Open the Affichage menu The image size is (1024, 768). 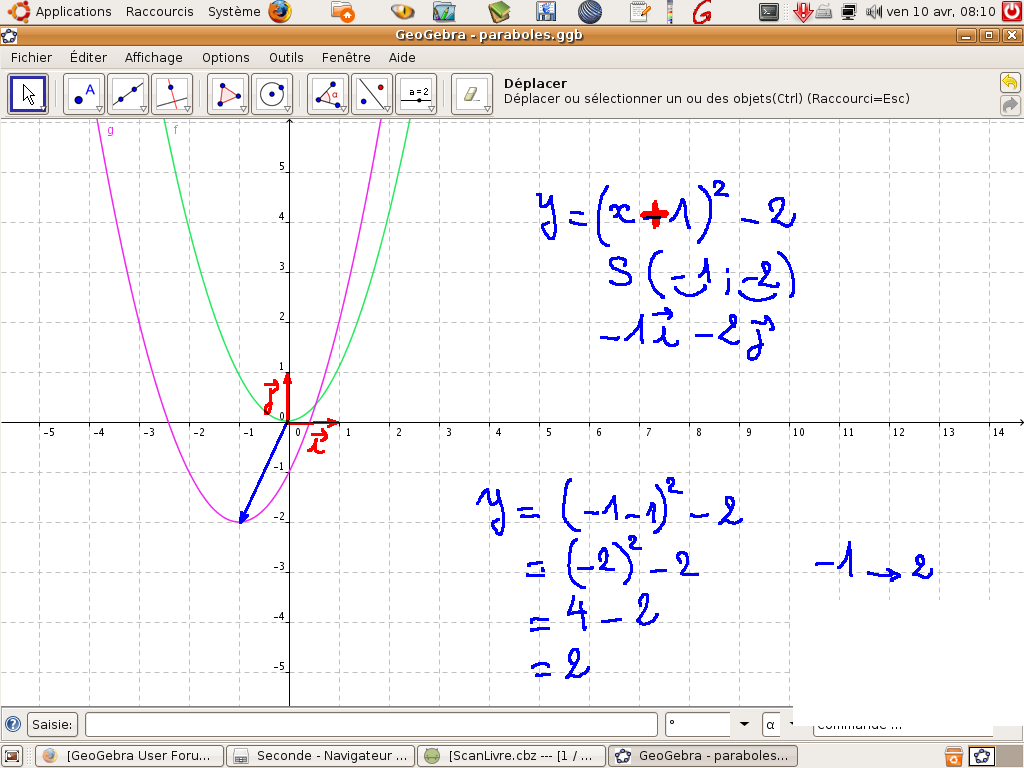click(x=154, y=58)
